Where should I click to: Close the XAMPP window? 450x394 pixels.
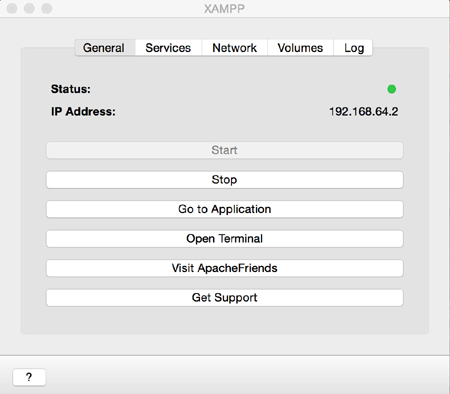(12, 8)
